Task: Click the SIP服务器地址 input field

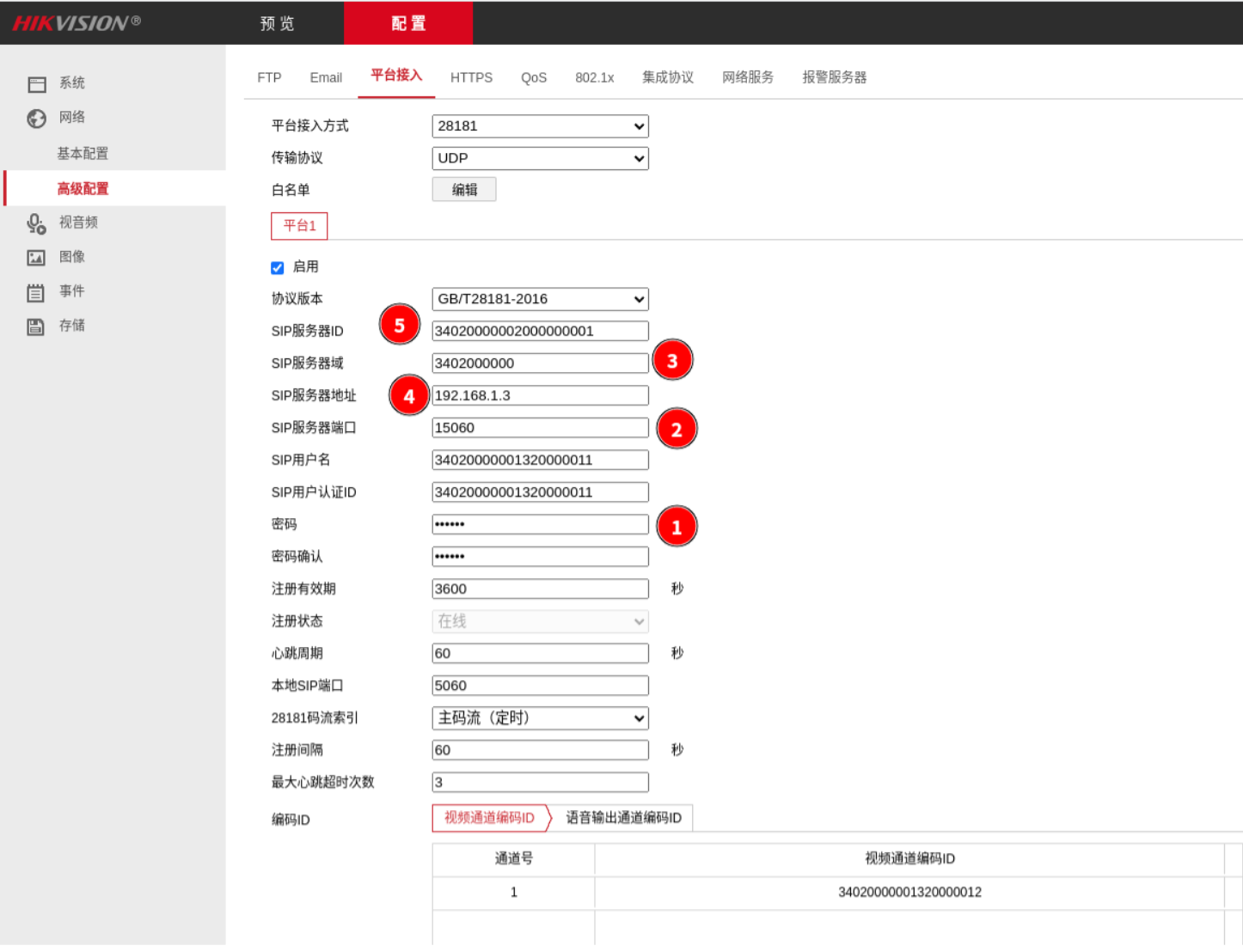Action: [540, 396]
